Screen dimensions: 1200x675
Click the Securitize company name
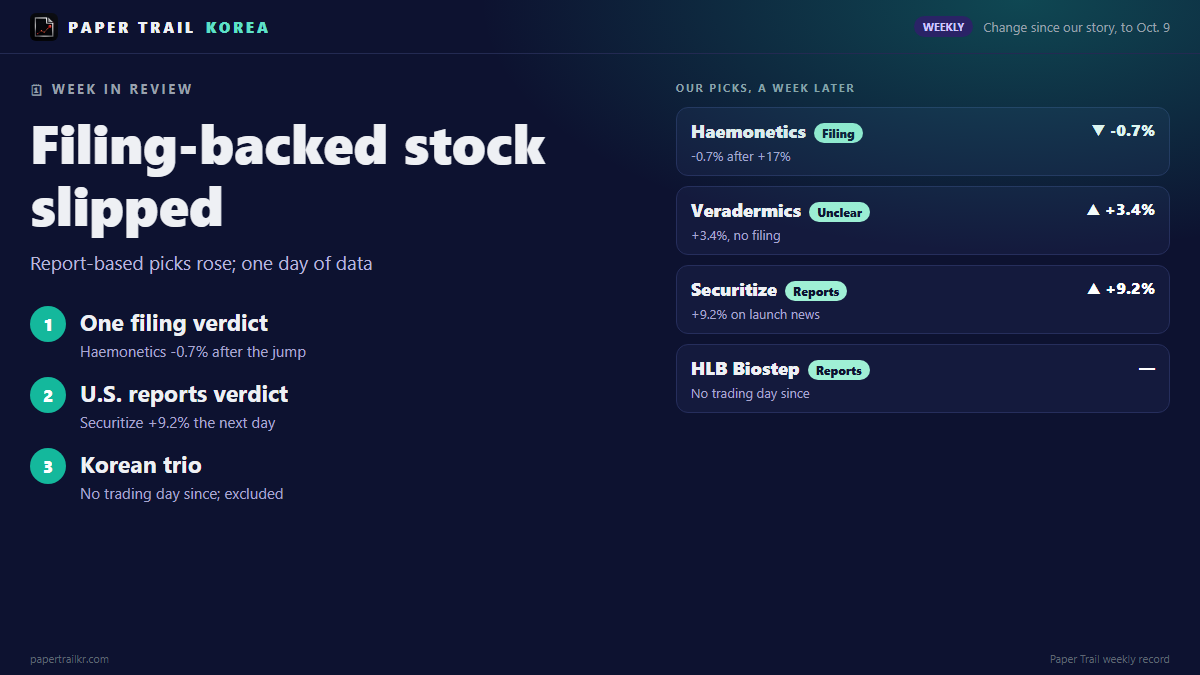point(734,289)
